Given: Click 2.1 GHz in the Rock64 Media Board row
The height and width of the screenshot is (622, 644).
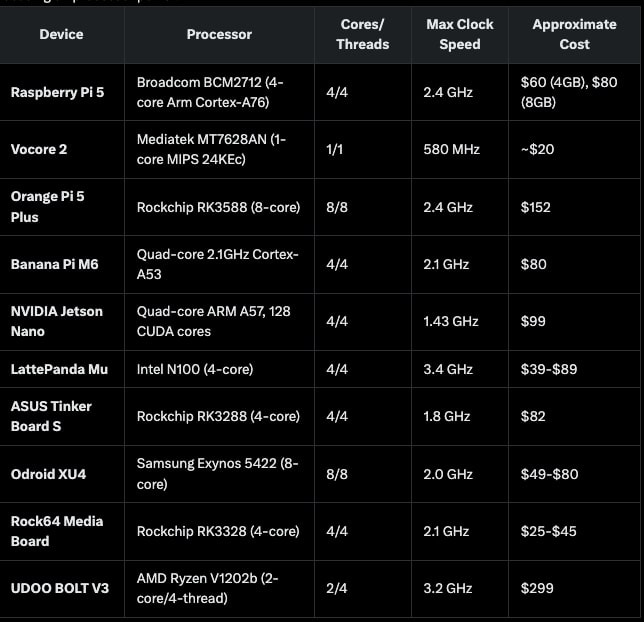Looking at the screenshot, I should 446,532.
